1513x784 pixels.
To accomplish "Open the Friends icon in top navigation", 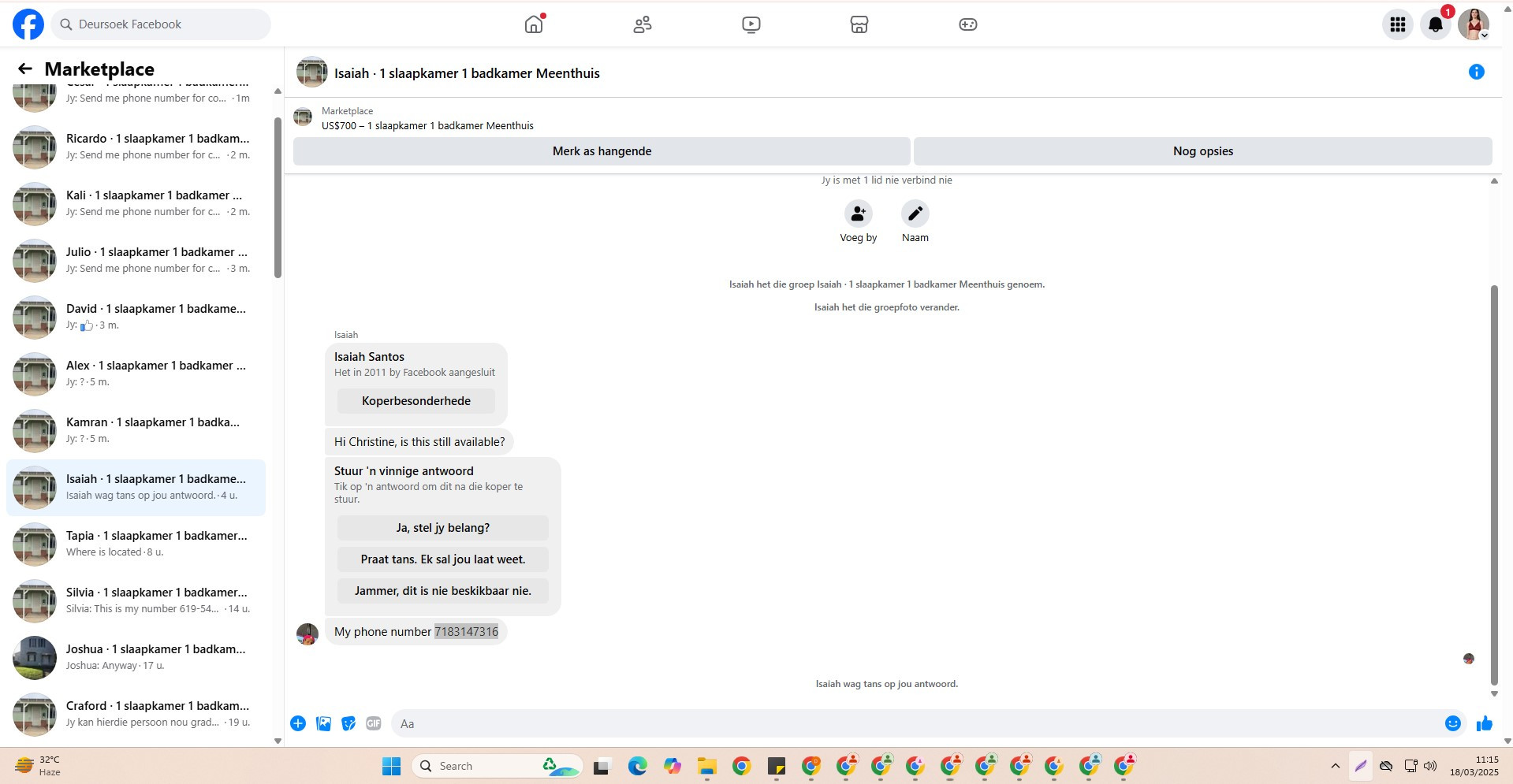I will 643,24.
